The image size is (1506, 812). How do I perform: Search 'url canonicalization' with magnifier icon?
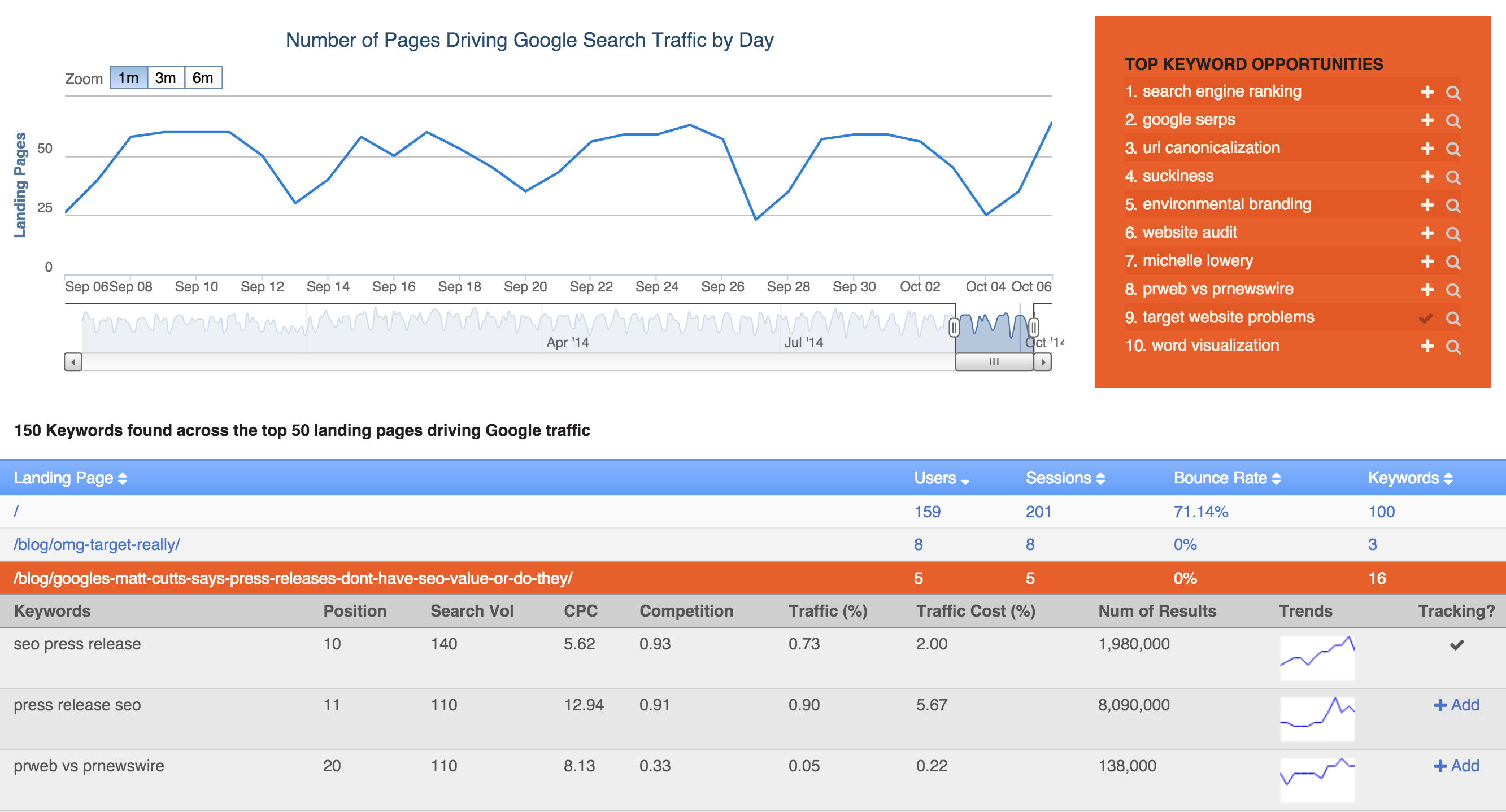pyautogui.click(x=1453, y=149)
